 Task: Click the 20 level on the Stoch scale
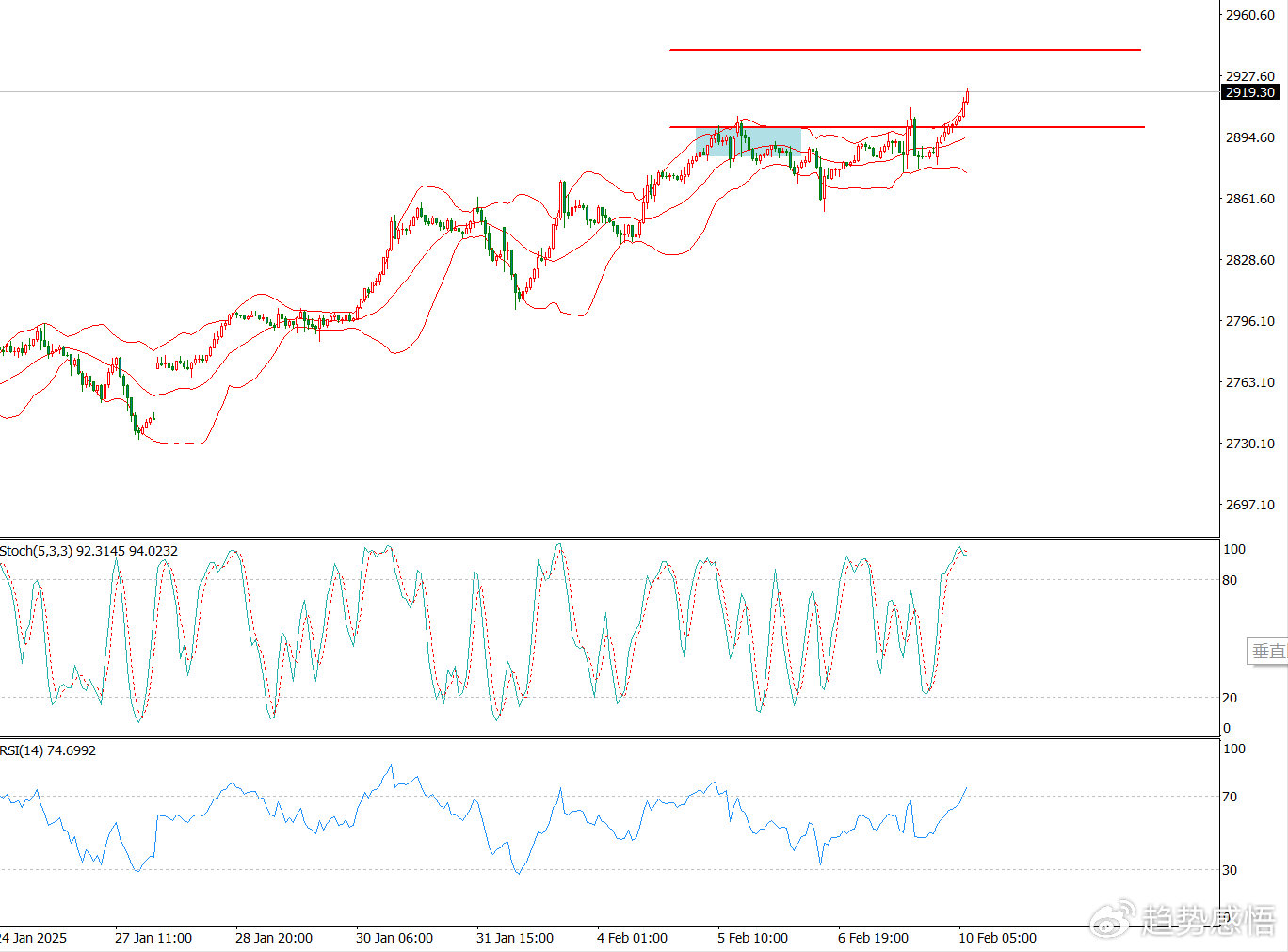coord(1230,698)
